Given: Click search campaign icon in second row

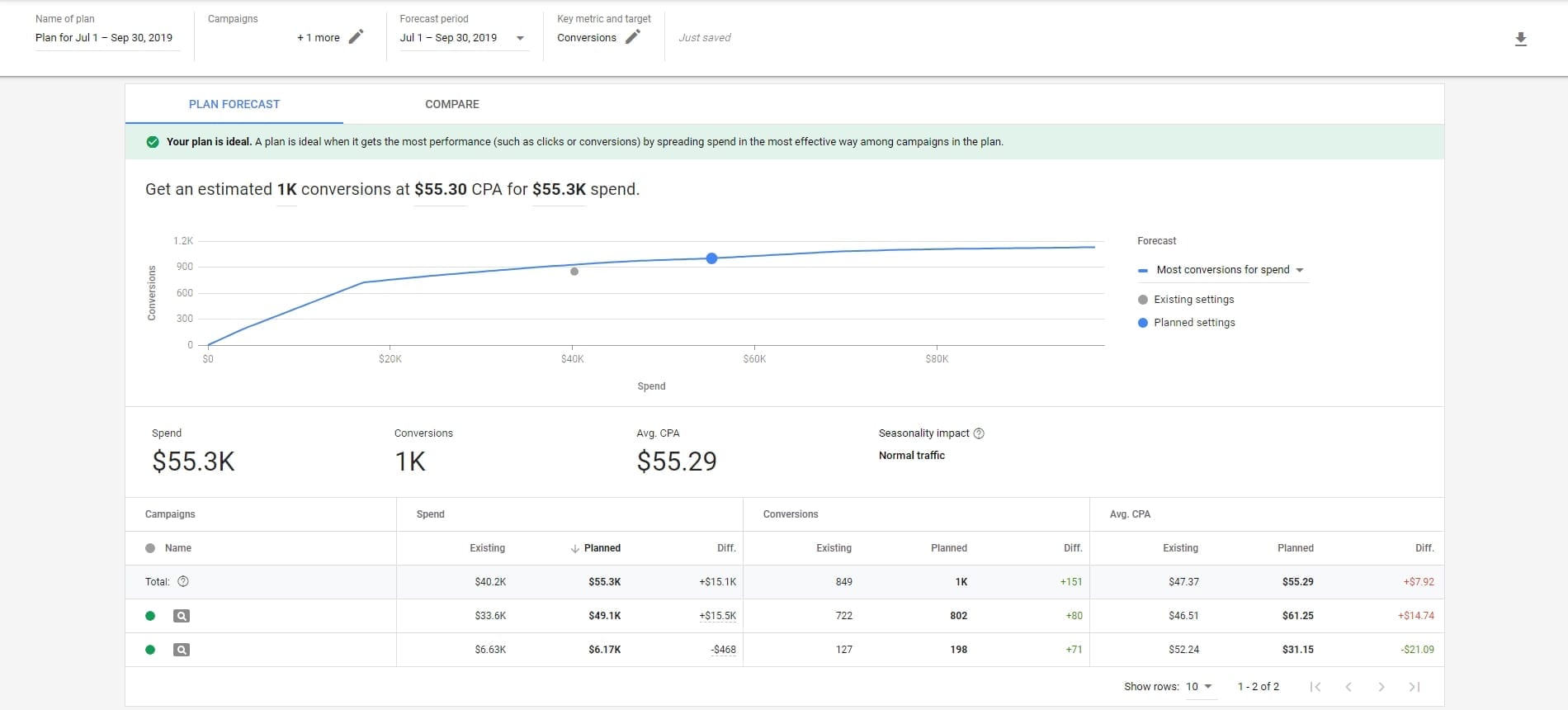Looking at the screenshot, I should [x=182, y=650].
